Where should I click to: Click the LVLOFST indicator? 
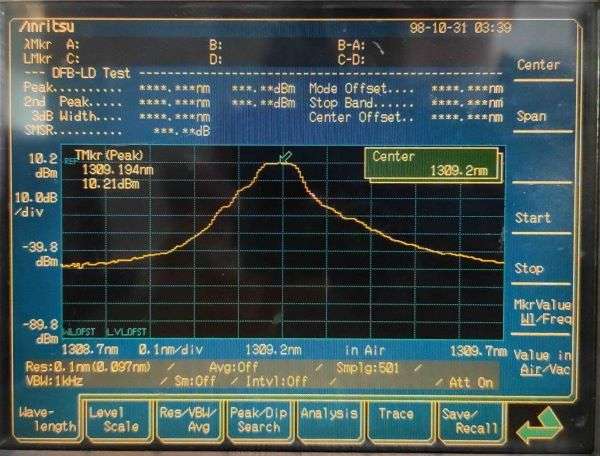(126, 332)
